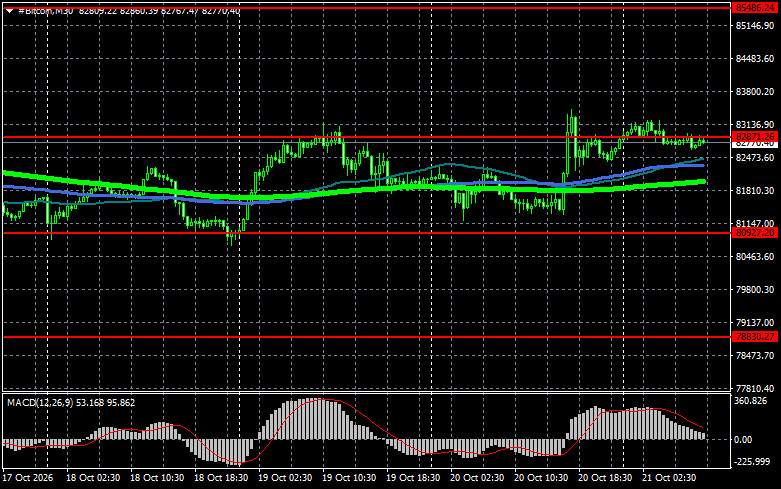781x489 pixels.
Task: Click the 0.00 level on MACD scale
Action: click(x=743, y=440)
